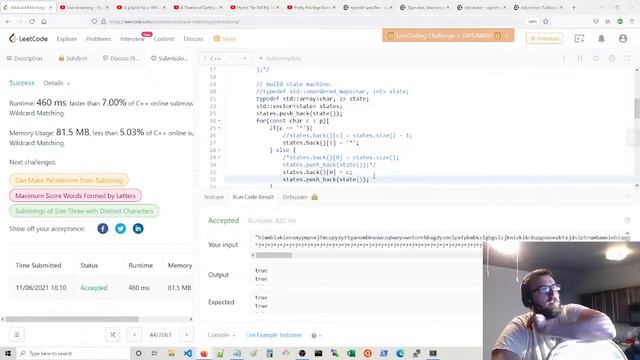Collapse code fold arrow at line 28
This screenshot has height=360, width=640.
[x=219, y=150]
